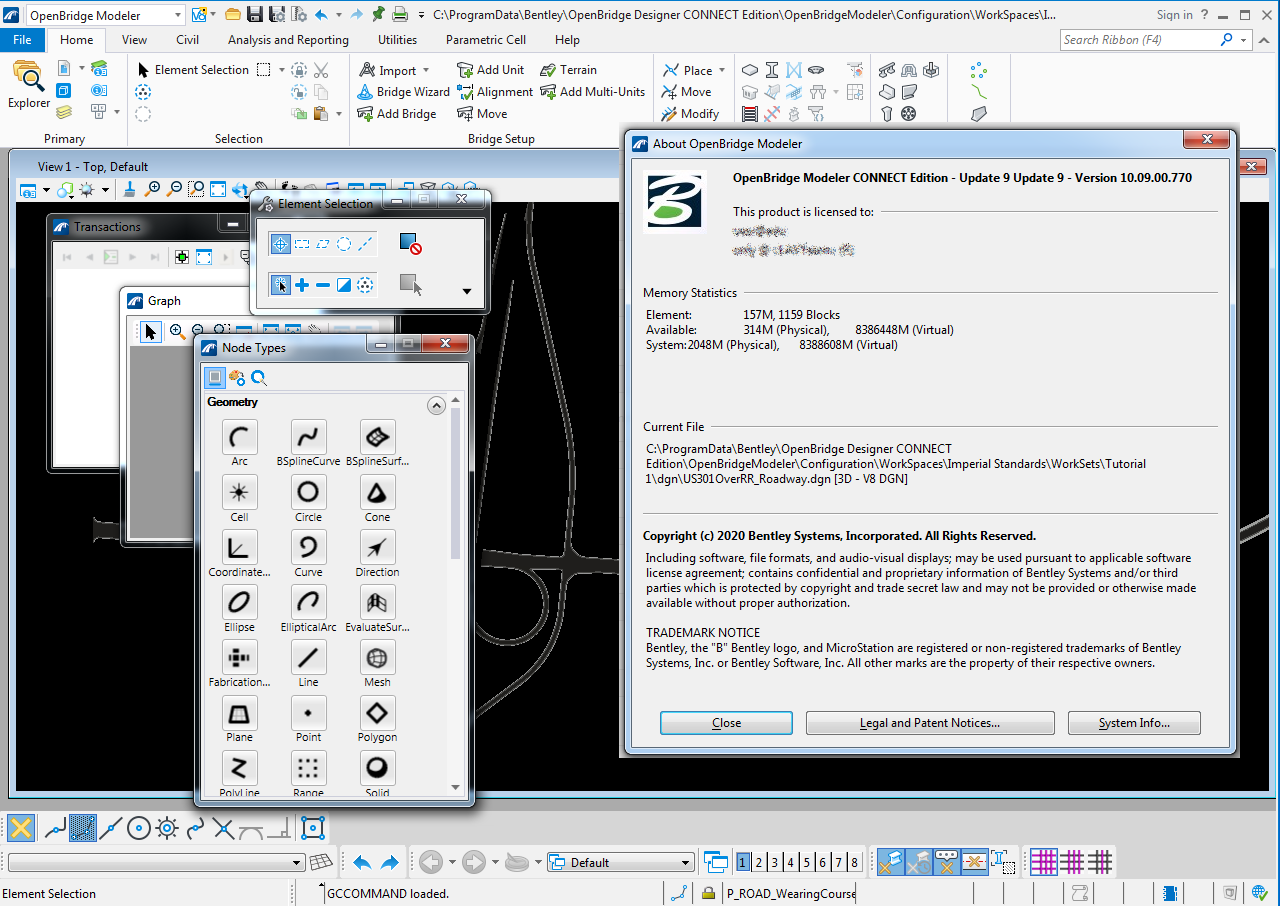This screenshot has height=906, width=1280.
Task: Toggle view number 8 button
Action: [x=854, y=862]
